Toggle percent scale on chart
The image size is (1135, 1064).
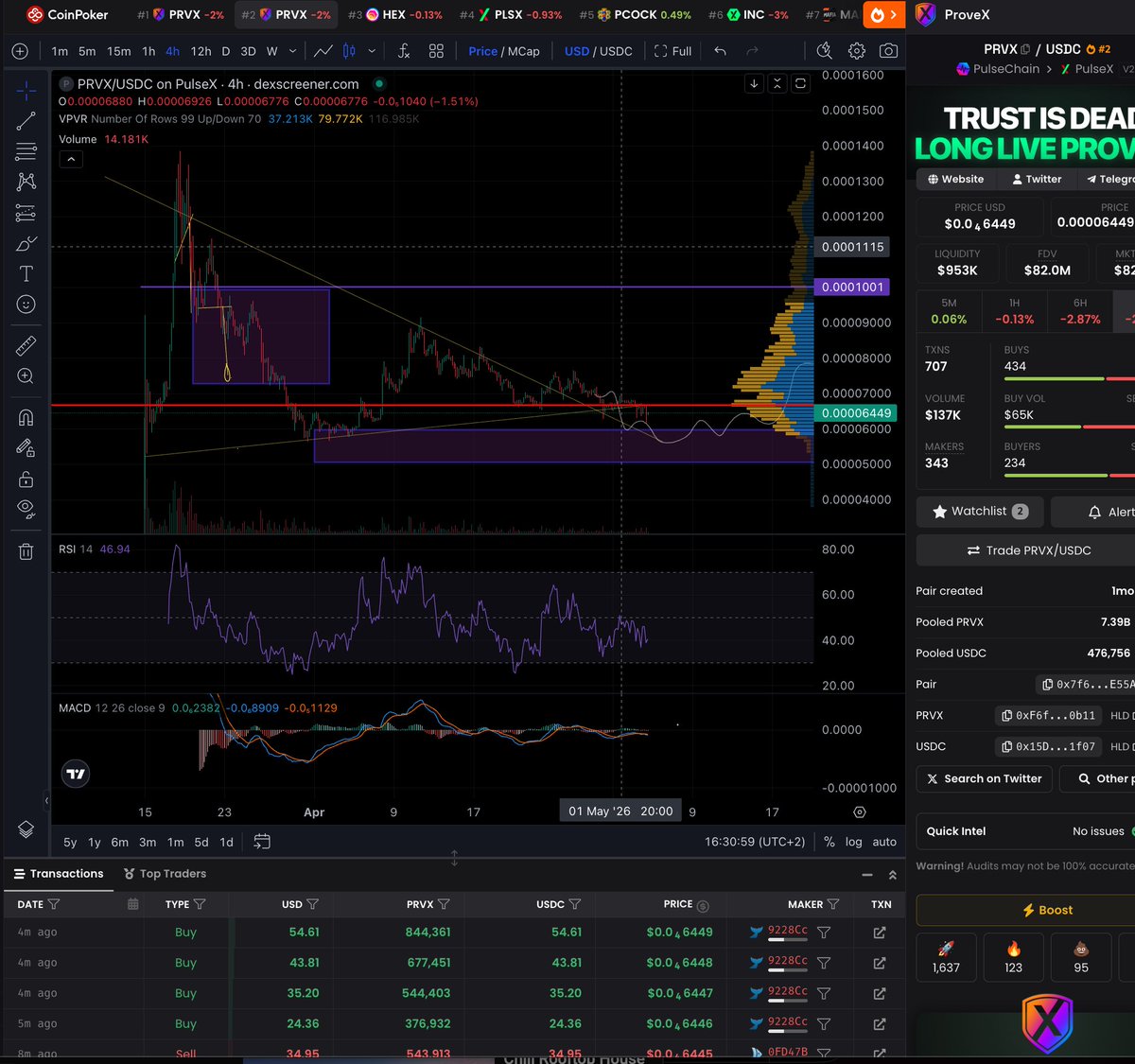point(829,842)
